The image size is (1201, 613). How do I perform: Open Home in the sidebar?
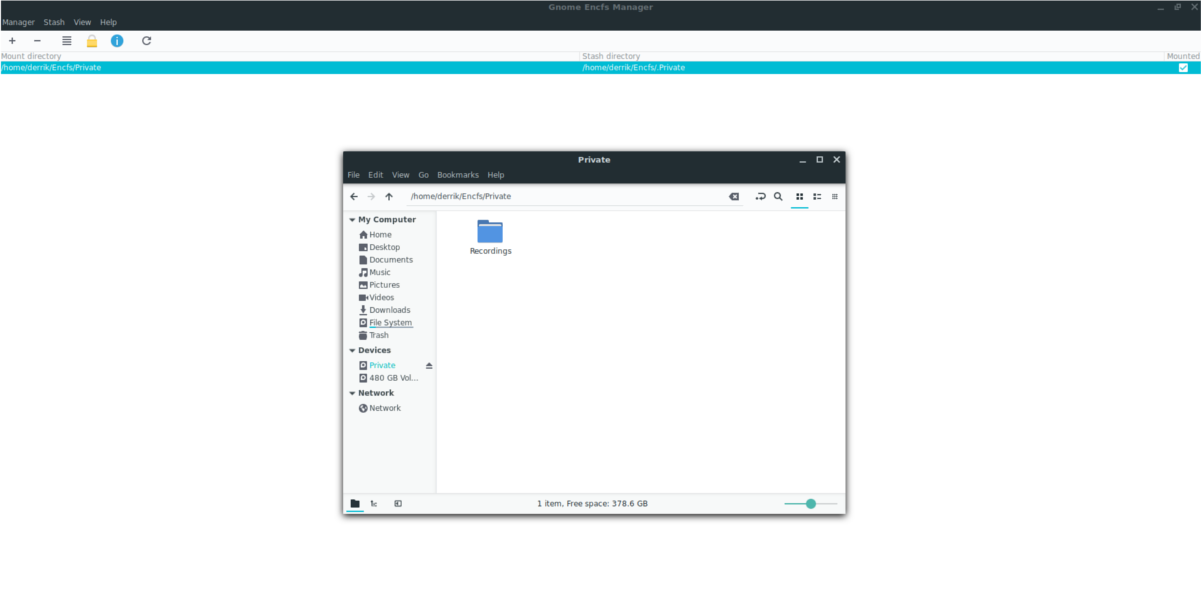(380, 235)
